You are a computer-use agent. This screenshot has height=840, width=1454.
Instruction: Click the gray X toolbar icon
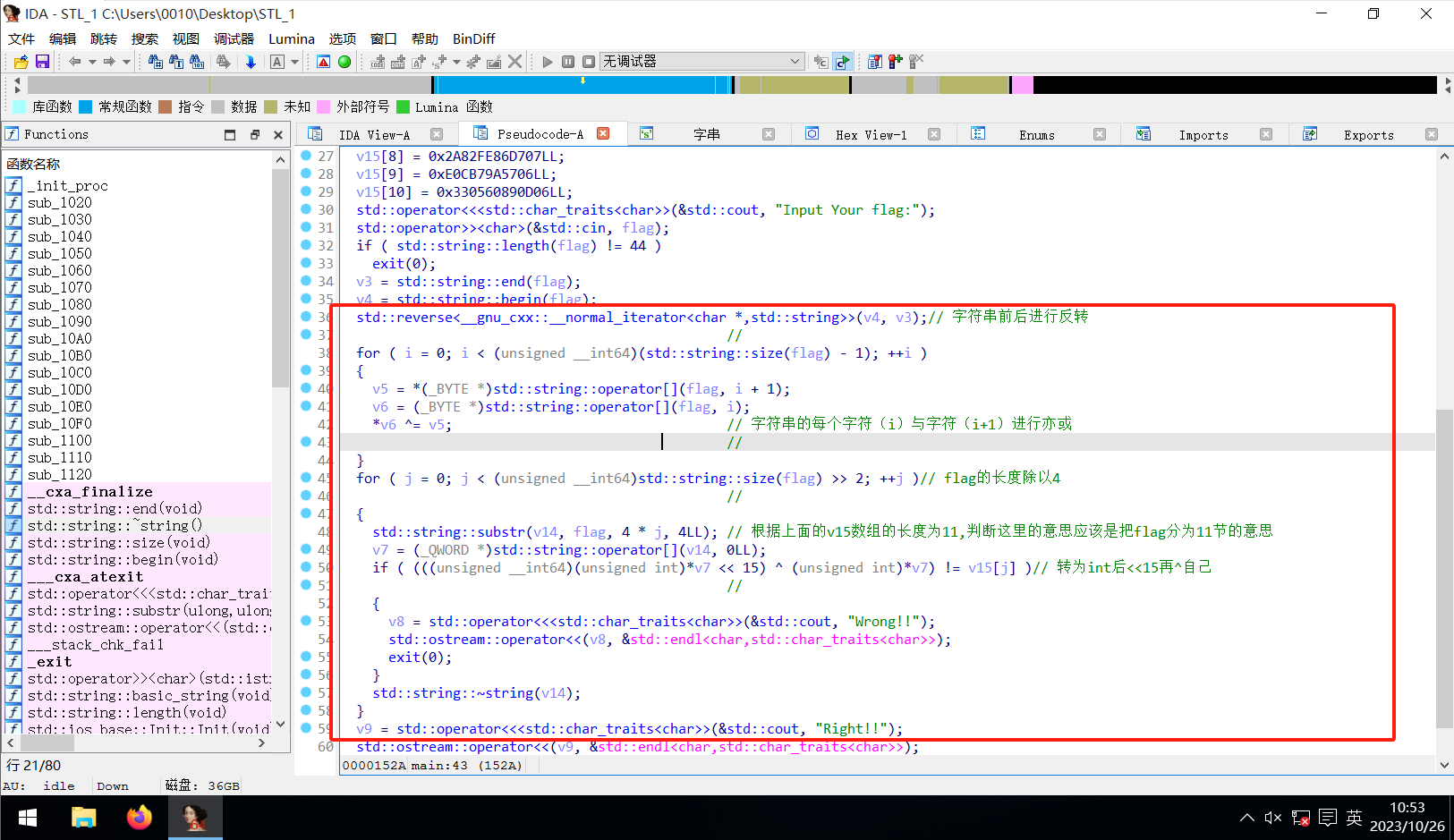pyautogui.click(x=514, y=62)
